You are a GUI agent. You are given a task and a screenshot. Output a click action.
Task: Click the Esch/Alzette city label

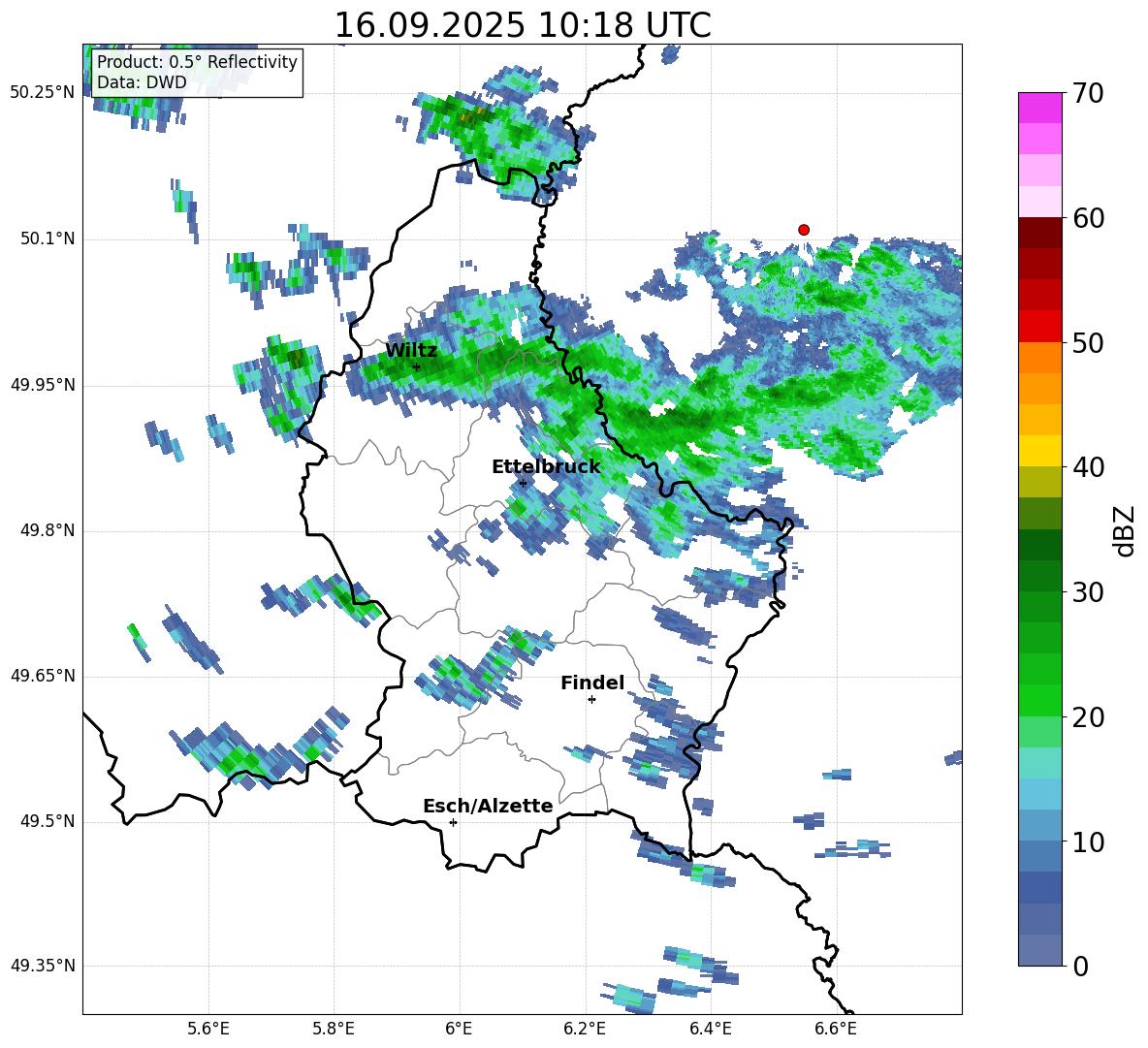(488, 807)
